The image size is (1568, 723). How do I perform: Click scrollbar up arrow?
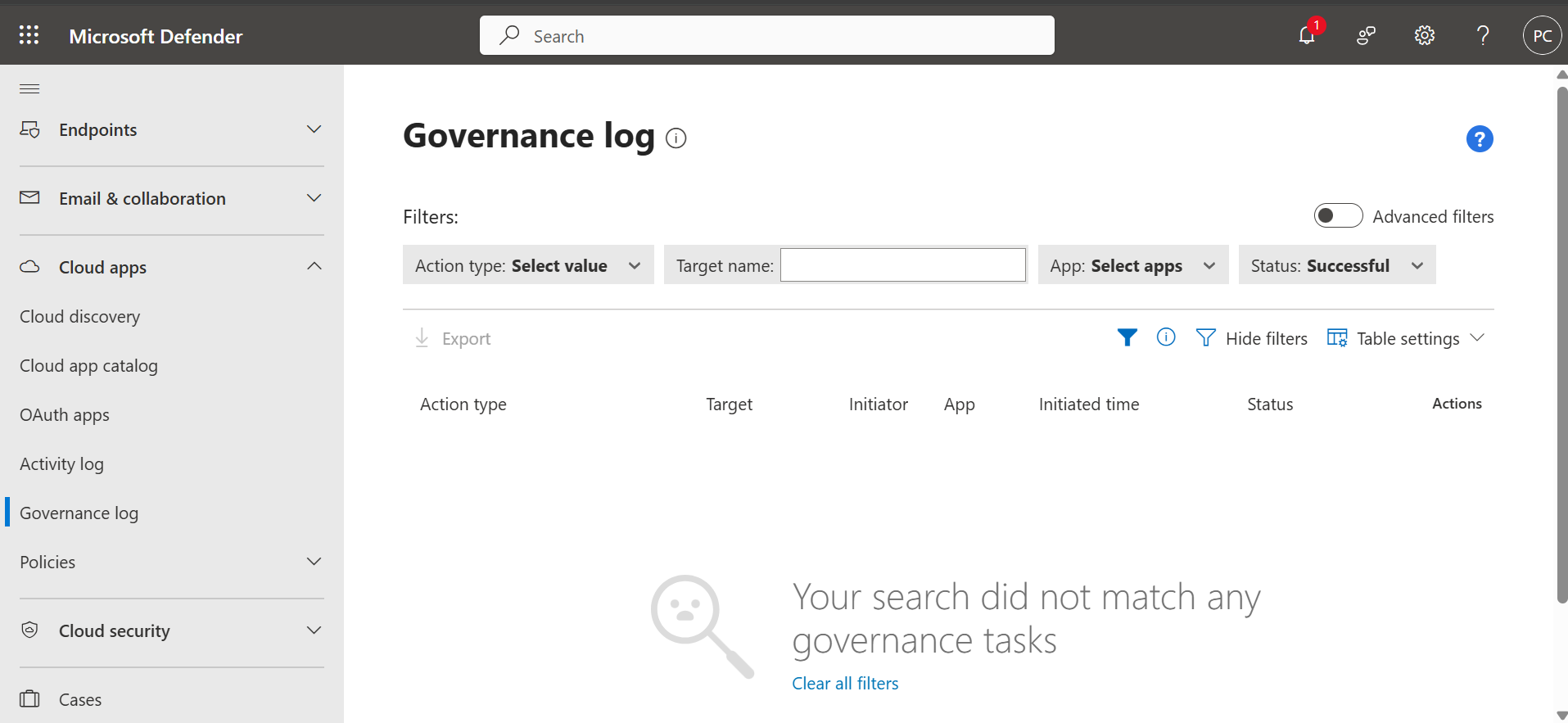tap(1561, 75)
